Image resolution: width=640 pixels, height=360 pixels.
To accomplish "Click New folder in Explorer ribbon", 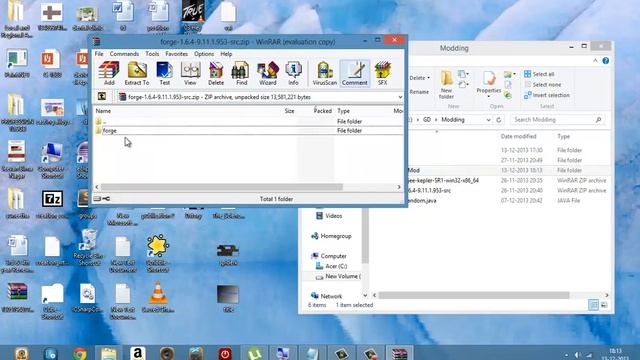I will 446,84.
